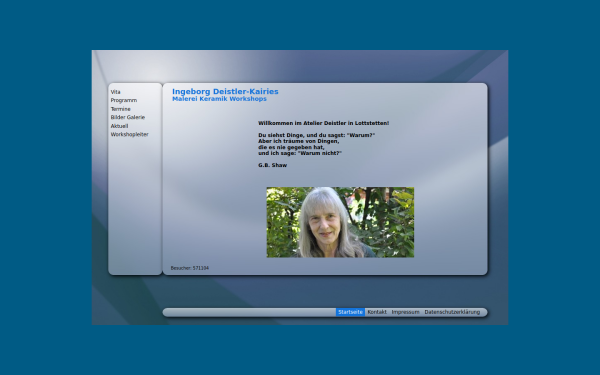Open the Kontakt page
The height and width of the screenshot is (375, 600).
coord(377,312)
